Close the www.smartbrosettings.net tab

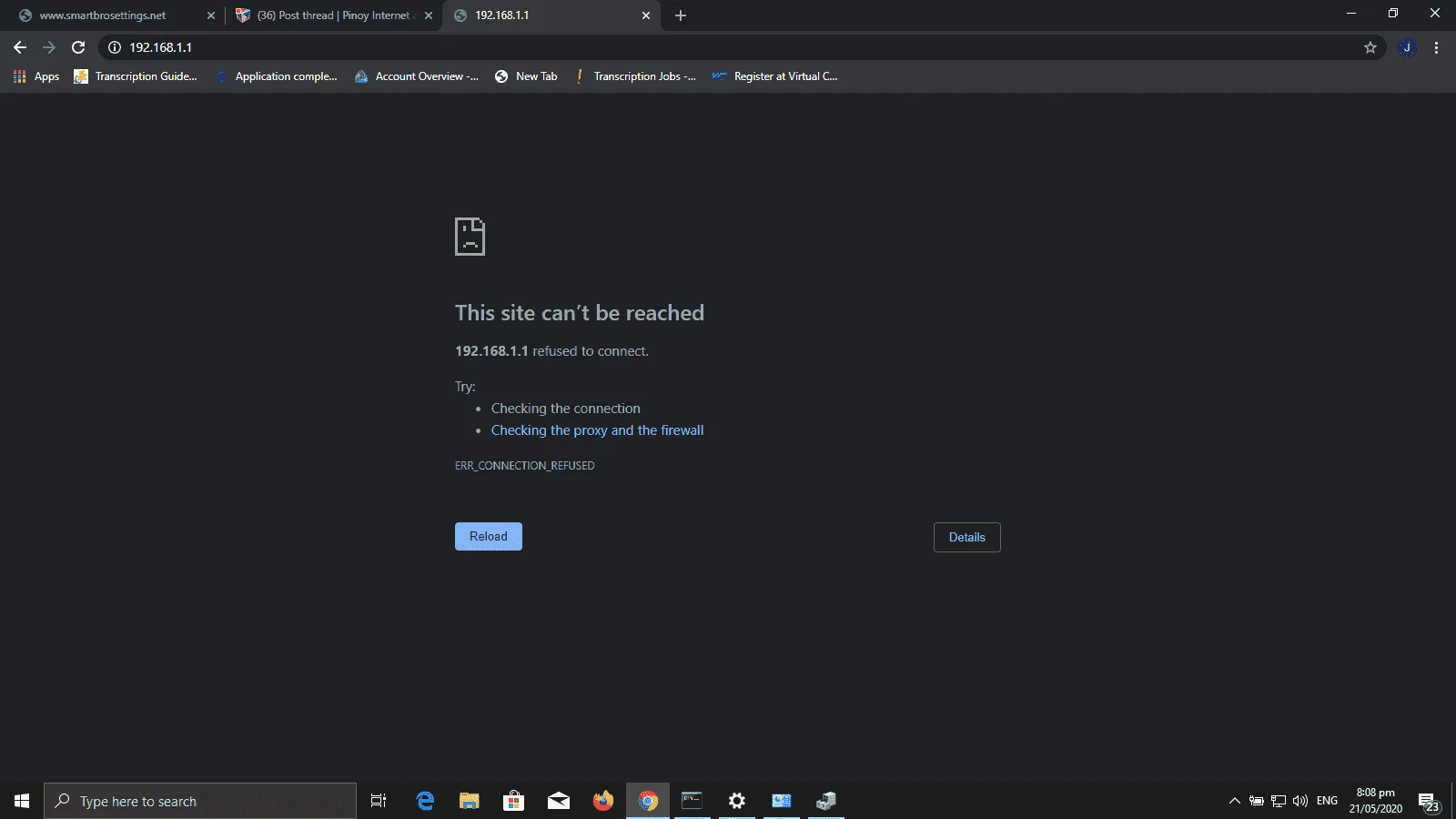[211, 15]
